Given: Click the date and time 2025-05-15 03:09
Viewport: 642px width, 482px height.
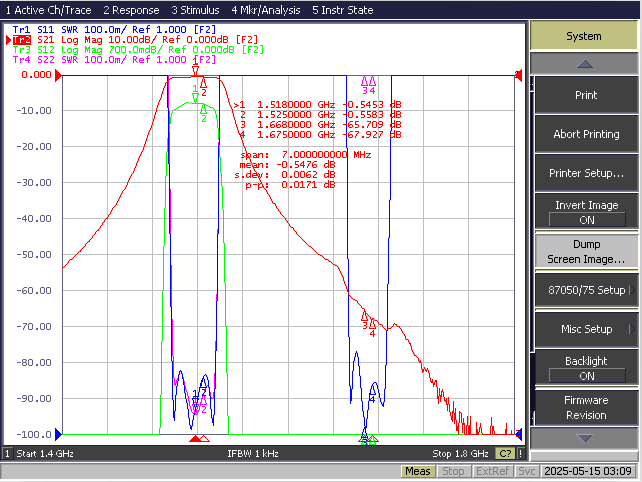Looking at the screenshot, I should (588, 471).
